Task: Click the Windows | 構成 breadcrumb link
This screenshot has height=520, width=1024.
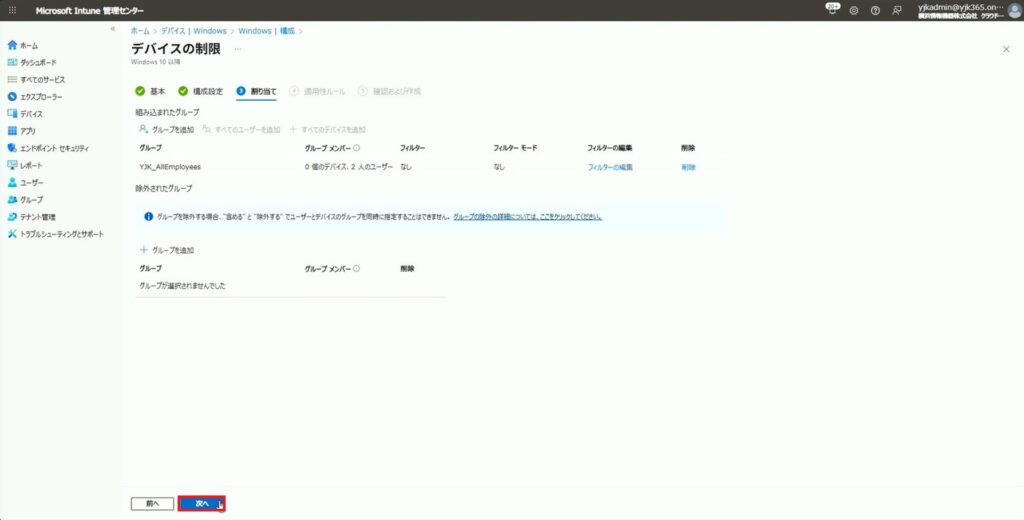Action: point(265,31)
